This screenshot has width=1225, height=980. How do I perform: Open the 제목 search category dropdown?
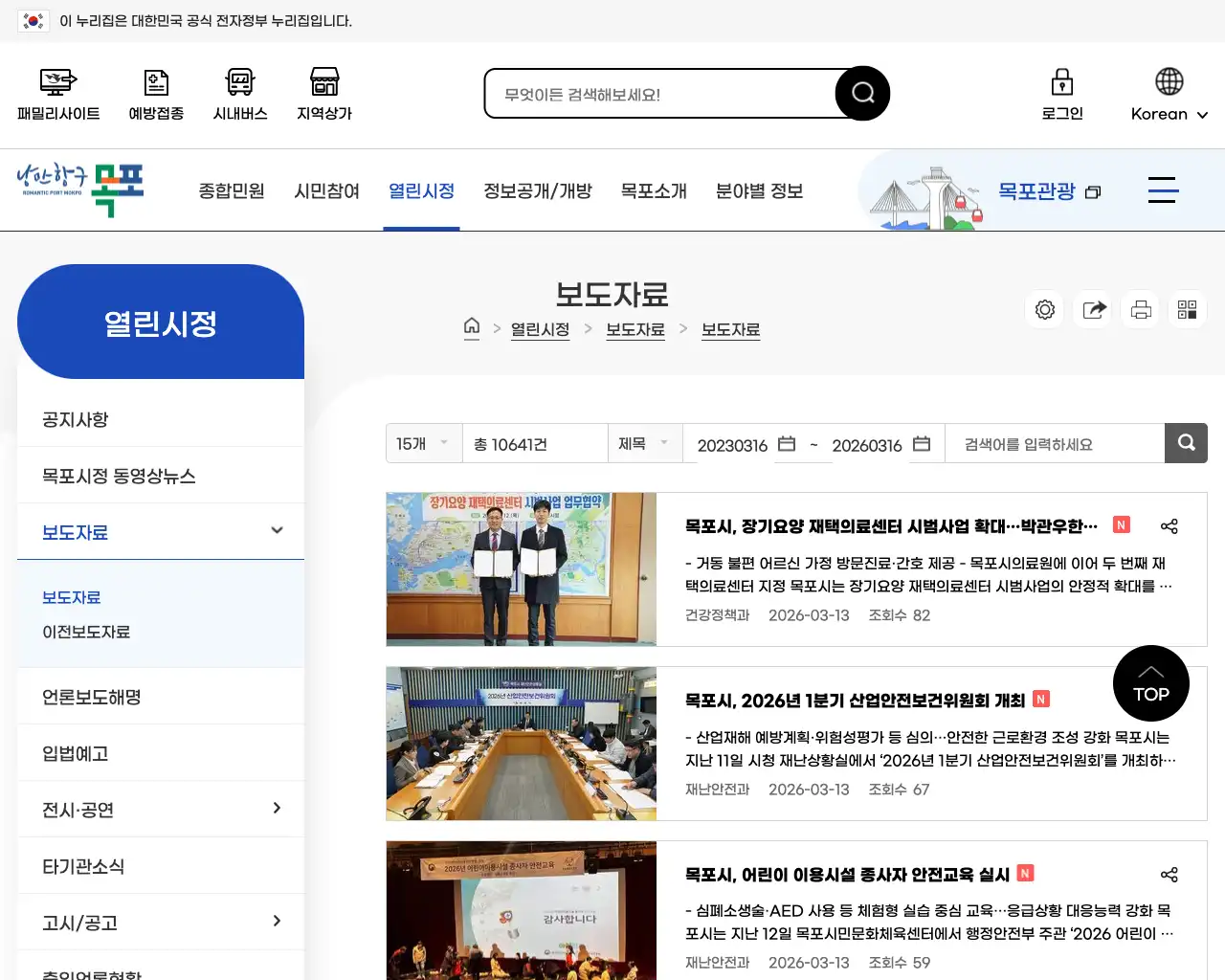(x=645, y=443)
